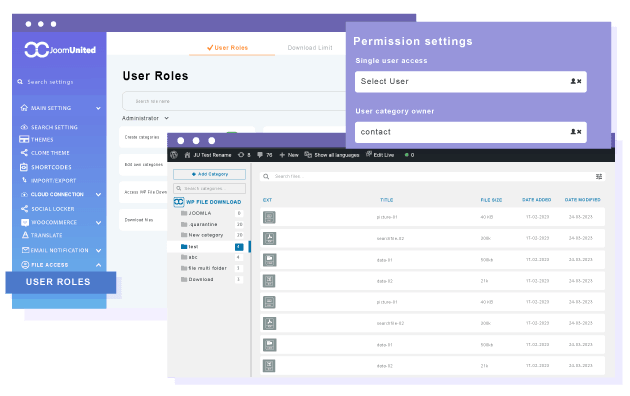The height and width of the screenshot is (396, 630).
Task: Sort by the FILE SIZE column header
Action: click(491, 200)
